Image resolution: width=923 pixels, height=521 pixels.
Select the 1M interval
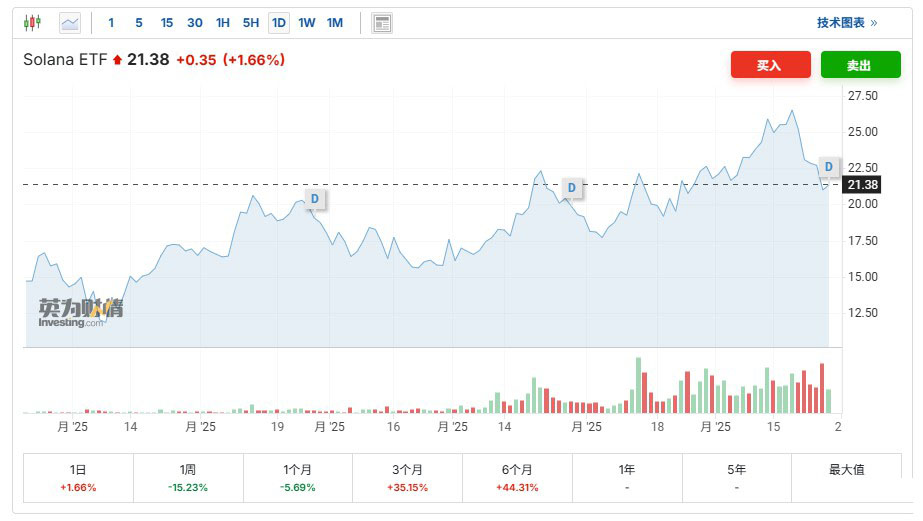335,23
